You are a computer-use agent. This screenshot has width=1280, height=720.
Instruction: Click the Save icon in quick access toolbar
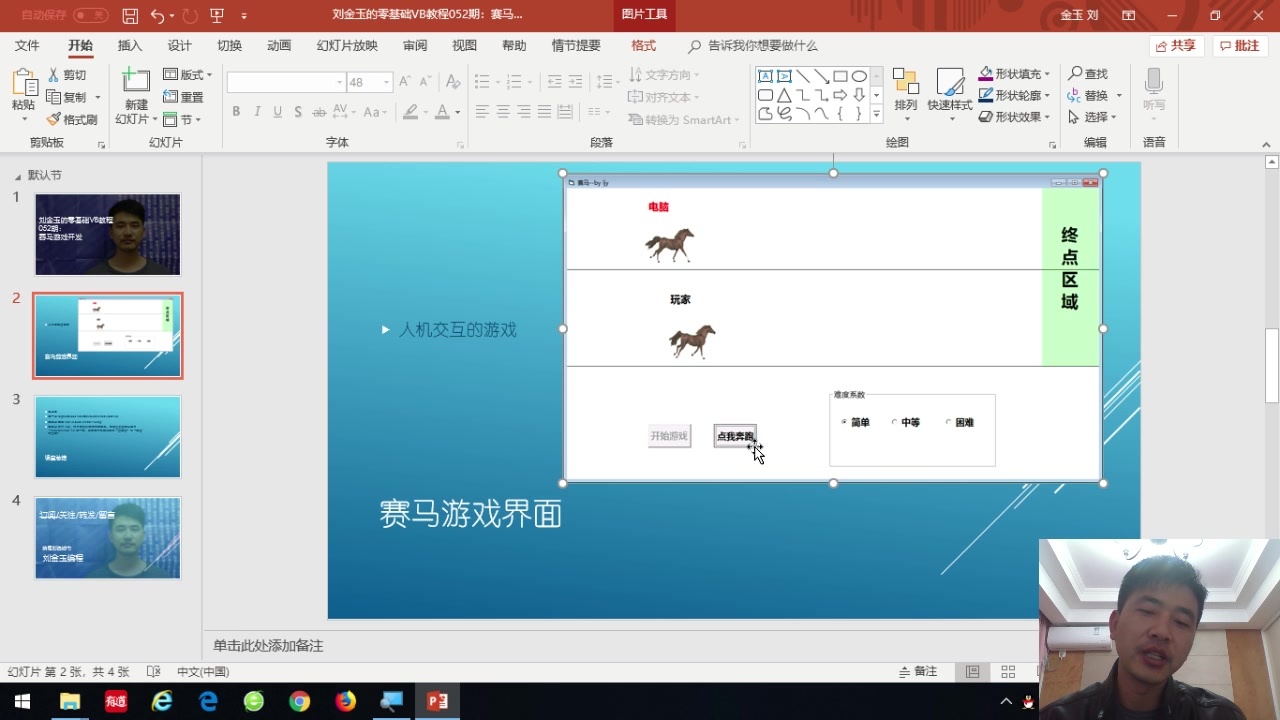point(130,16)
